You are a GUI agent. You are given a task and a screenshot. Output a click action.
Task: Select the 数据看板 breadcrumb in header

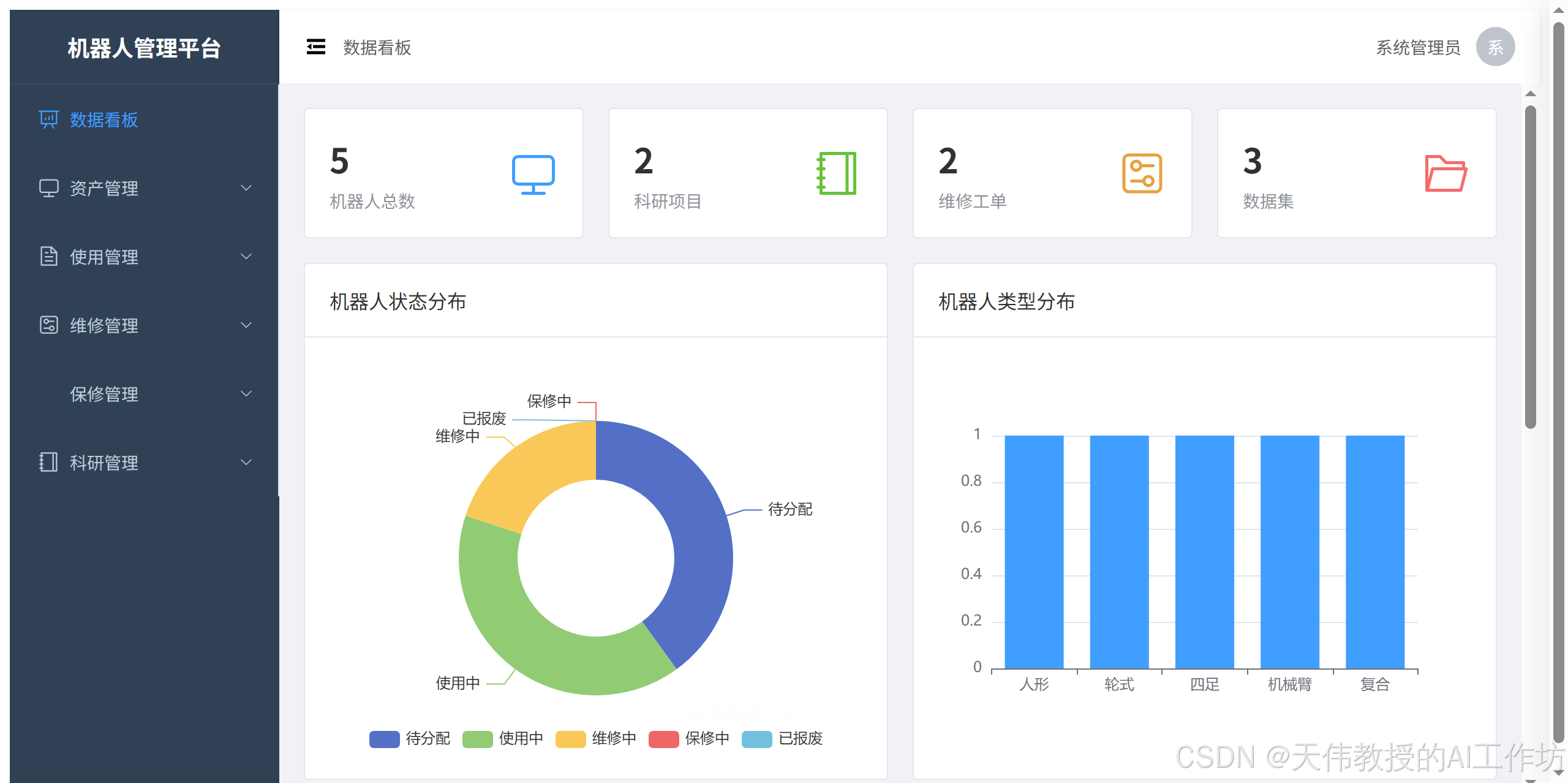(x=377, y=48)
